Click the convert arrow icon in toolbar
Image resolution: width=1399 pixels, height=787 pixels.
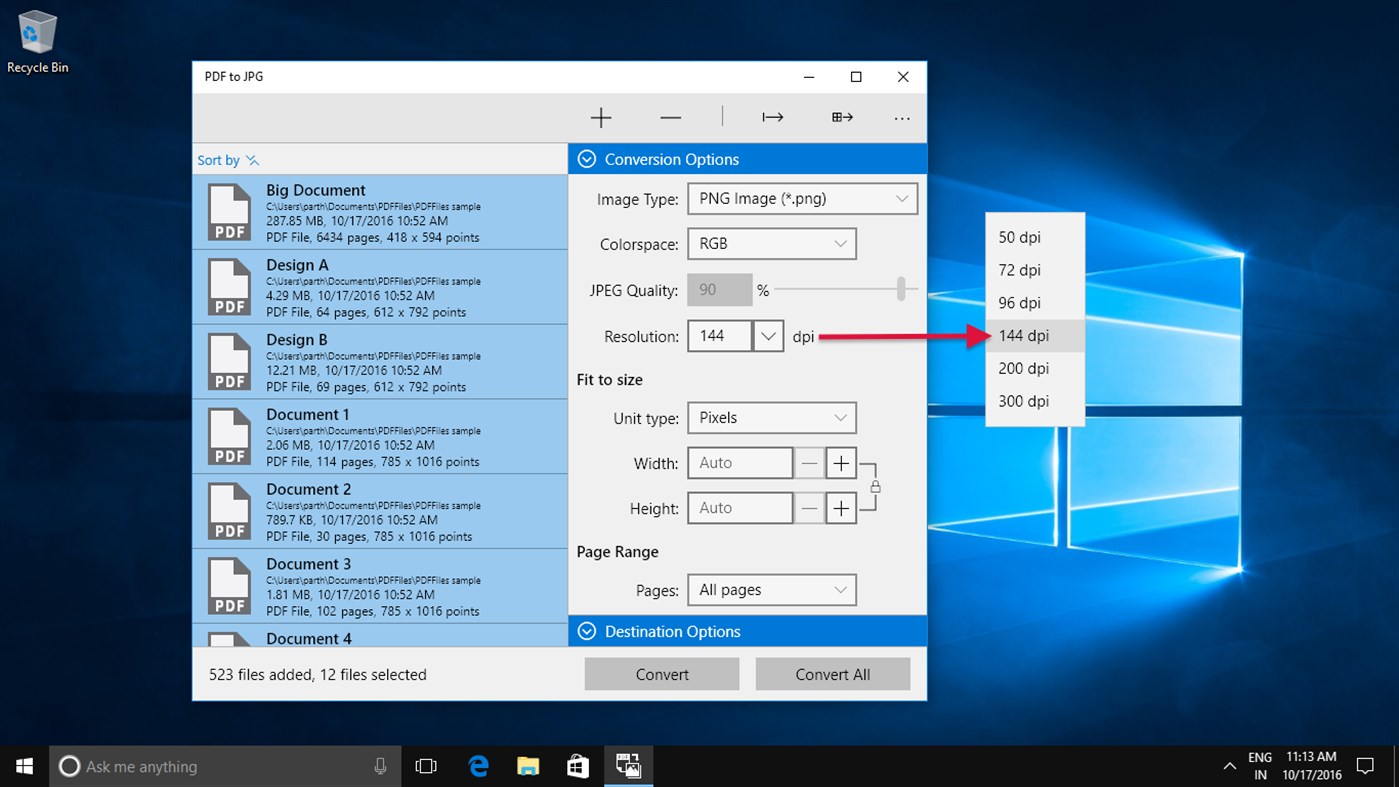pos(772,118)
